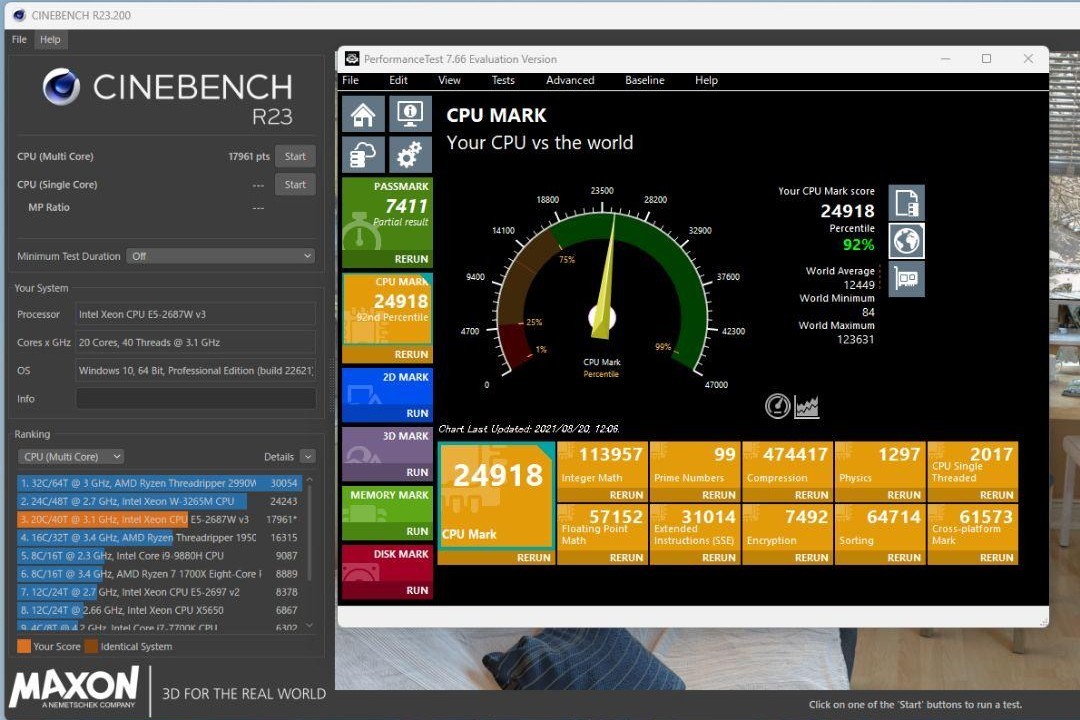Rerun the Cross-platform Mark test
This screenshot has width=1080, height=720.
click(997, 557)
